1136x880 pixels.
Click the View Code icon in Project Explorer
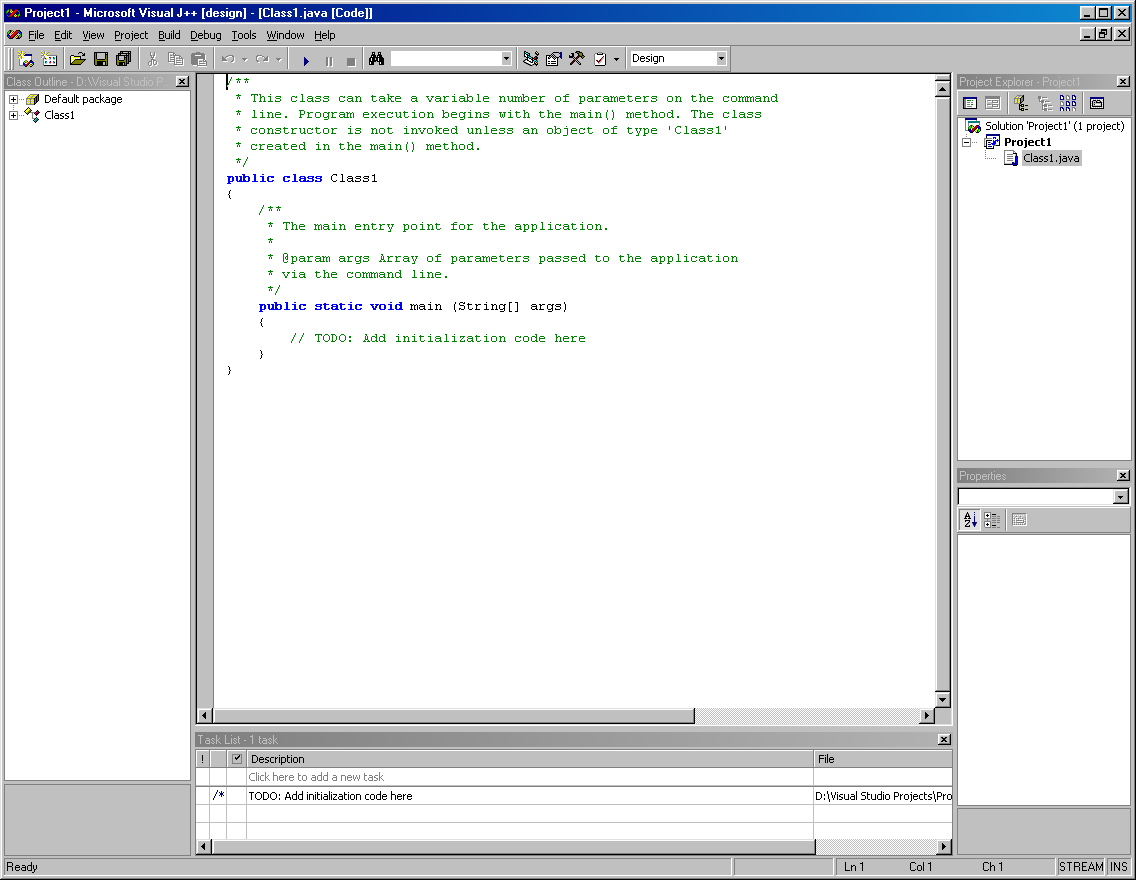click(x=970, y=104)
